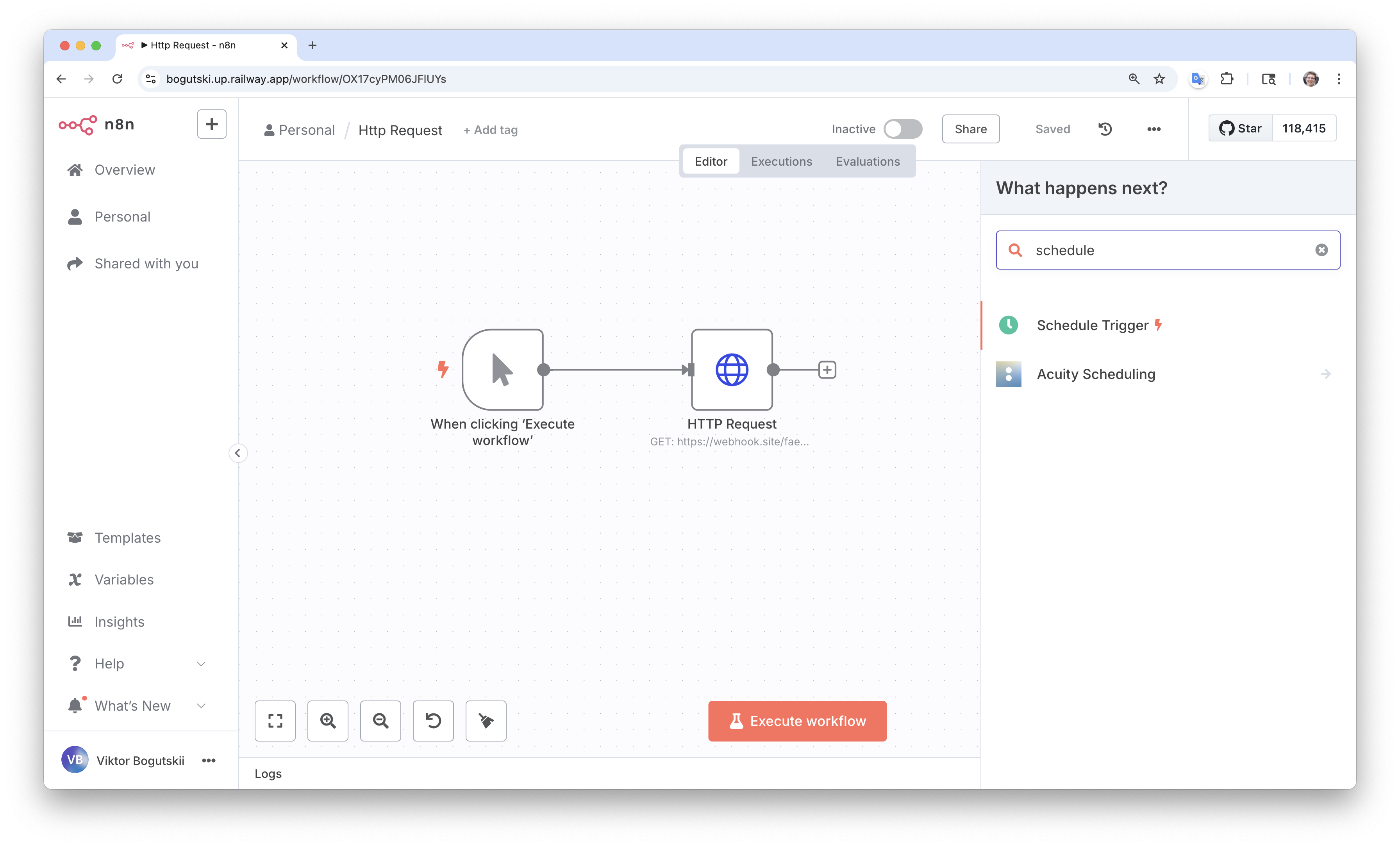Switch to the Executions tab

tap(781, 161)
